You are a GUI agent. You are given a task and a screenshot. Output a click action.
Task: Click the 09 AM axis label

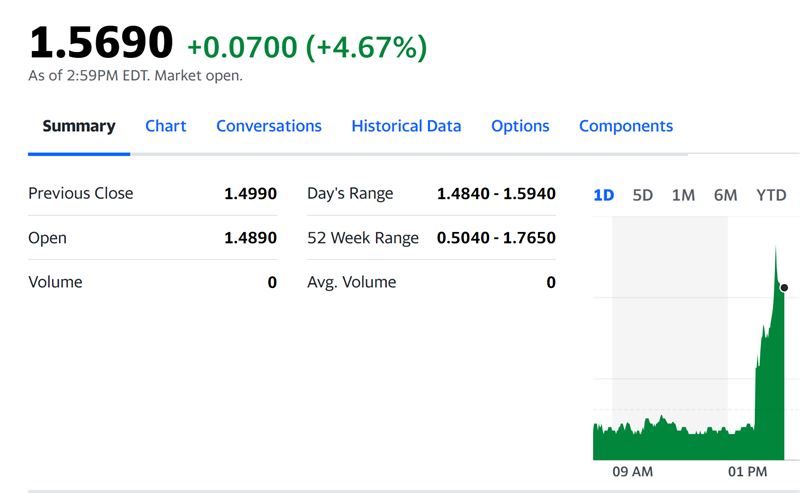(x=633, y=472)
